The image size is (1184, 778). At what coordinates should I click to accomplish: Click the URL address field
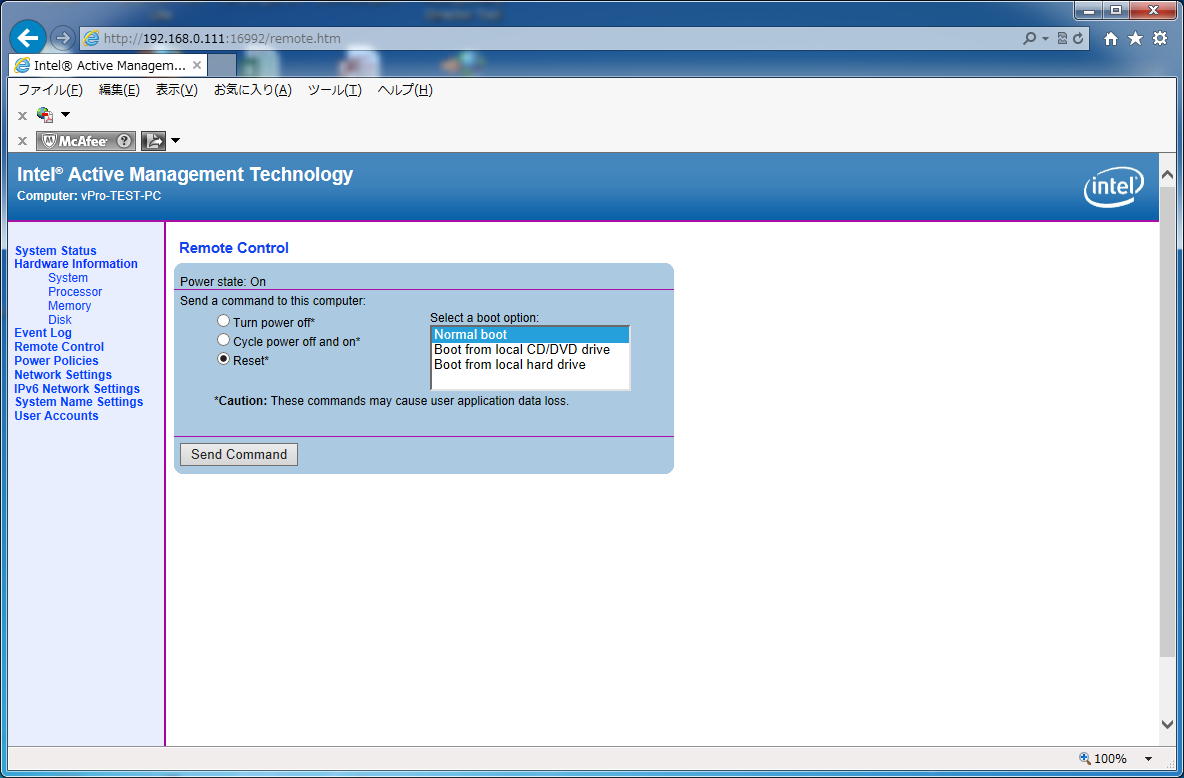pyautogui.click(x=559, y=39)
